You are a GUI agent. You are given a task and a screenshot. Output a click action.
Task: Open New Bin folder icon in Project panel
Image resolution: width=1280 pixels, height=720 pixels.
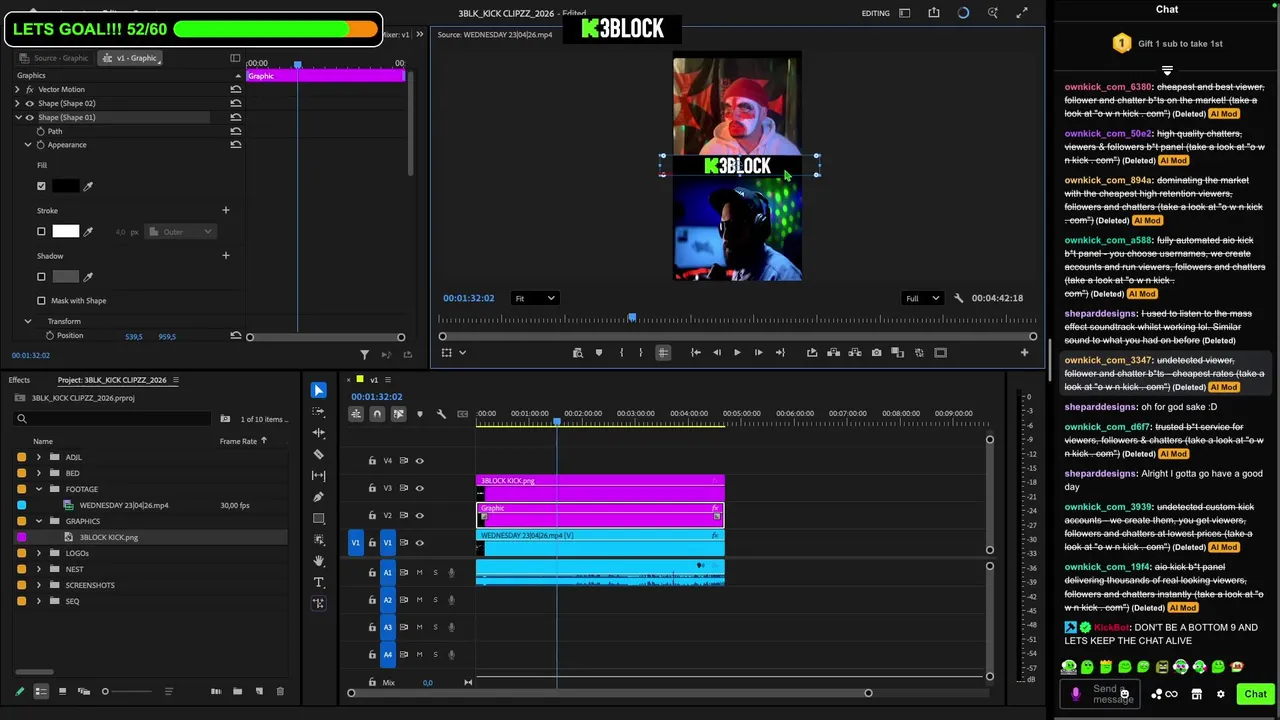point(237,691)
